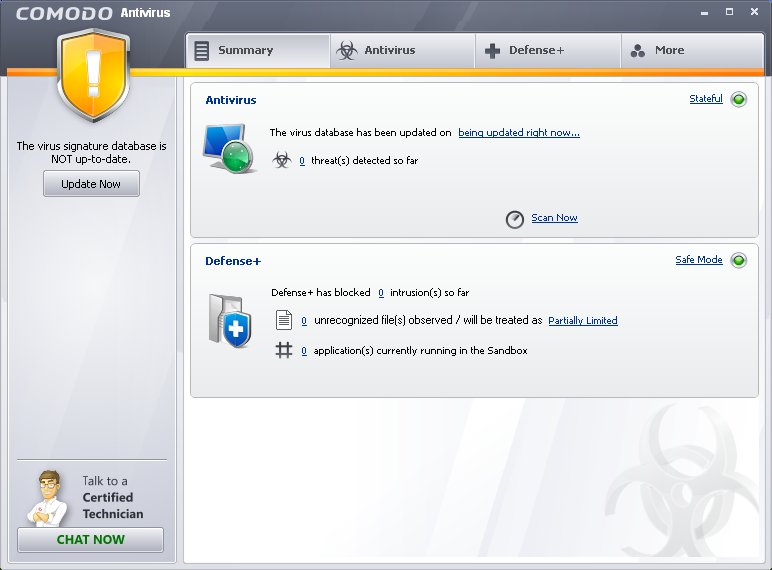Click the green status light beside Safe Mode
The width and height of the screenshot is (772, 570).
click(739, 260)
